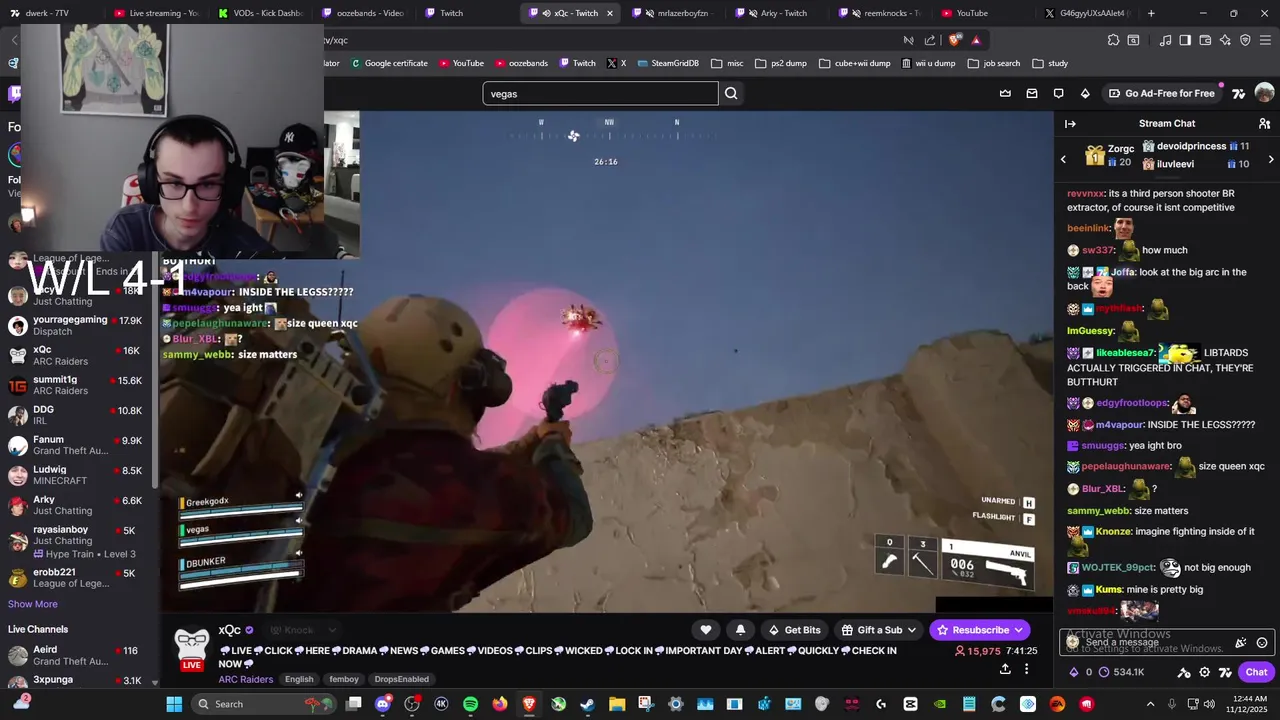Toggle the browser sidebar panel
This screenshot has height=720, width=1280.
click(x=1185, y=40)
